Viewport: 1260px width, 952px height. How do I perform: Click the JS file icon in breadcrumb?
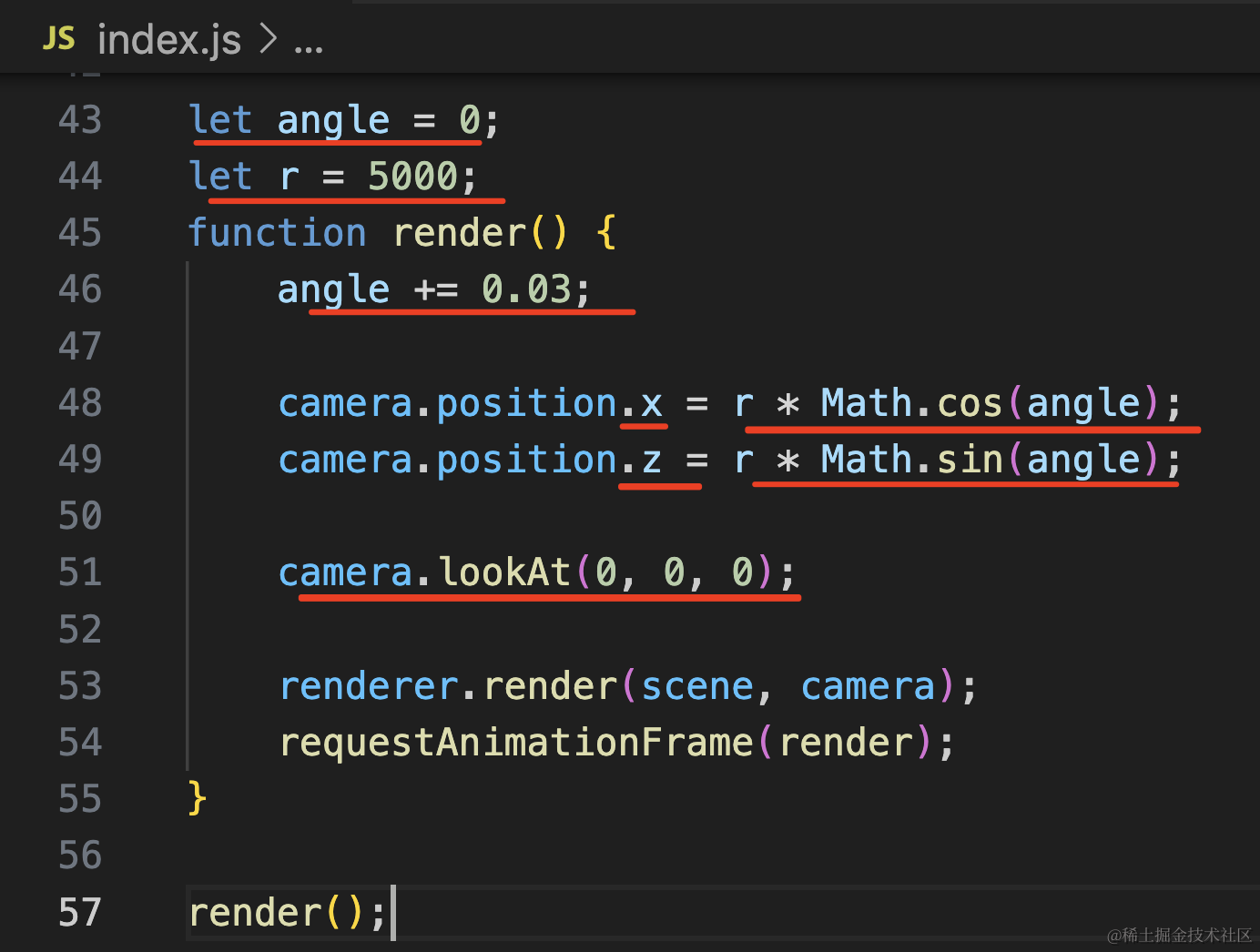click(59, 38)
